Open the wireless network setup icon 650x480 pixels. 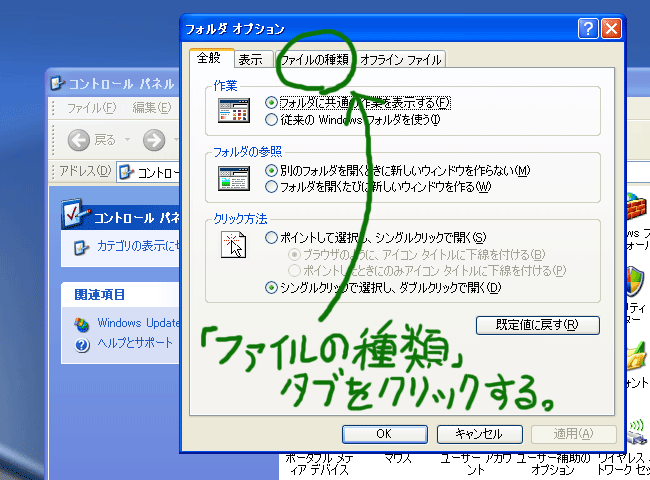coord(637,432)
